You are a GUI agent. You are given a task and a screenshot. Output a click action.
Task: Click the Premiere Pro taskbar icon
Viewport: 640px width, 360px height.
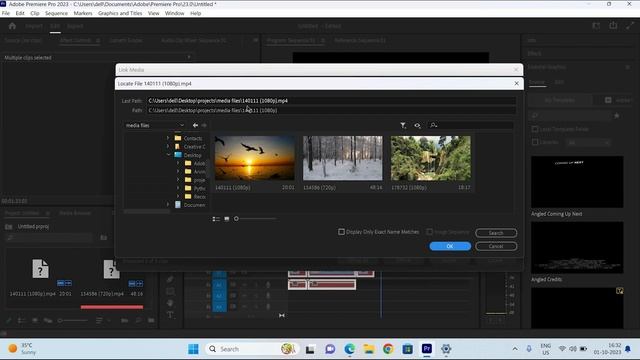pyautogui.click(x=427, y=349)
